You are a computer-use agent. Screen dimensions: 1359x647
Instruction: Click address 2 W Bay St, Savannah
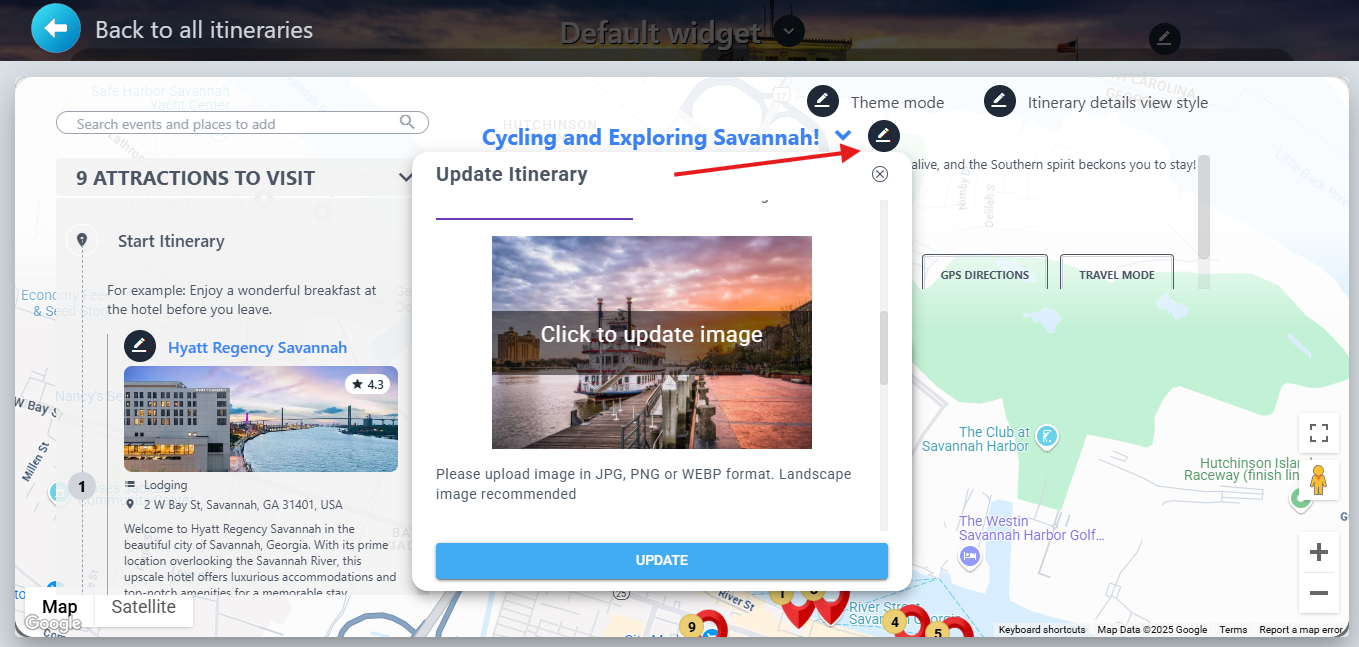point(243,505)
